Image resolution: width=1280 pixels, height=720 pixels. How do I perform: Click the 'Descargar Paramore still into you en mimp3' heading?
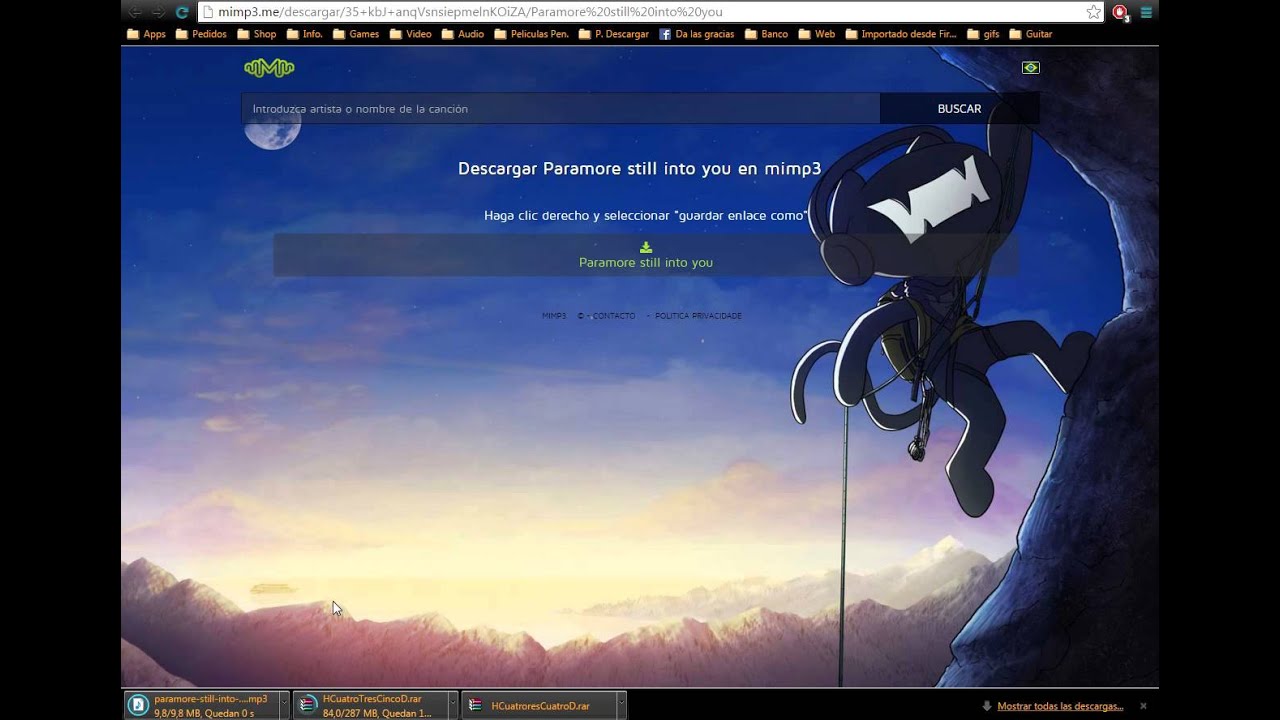[x=639, y=169]
